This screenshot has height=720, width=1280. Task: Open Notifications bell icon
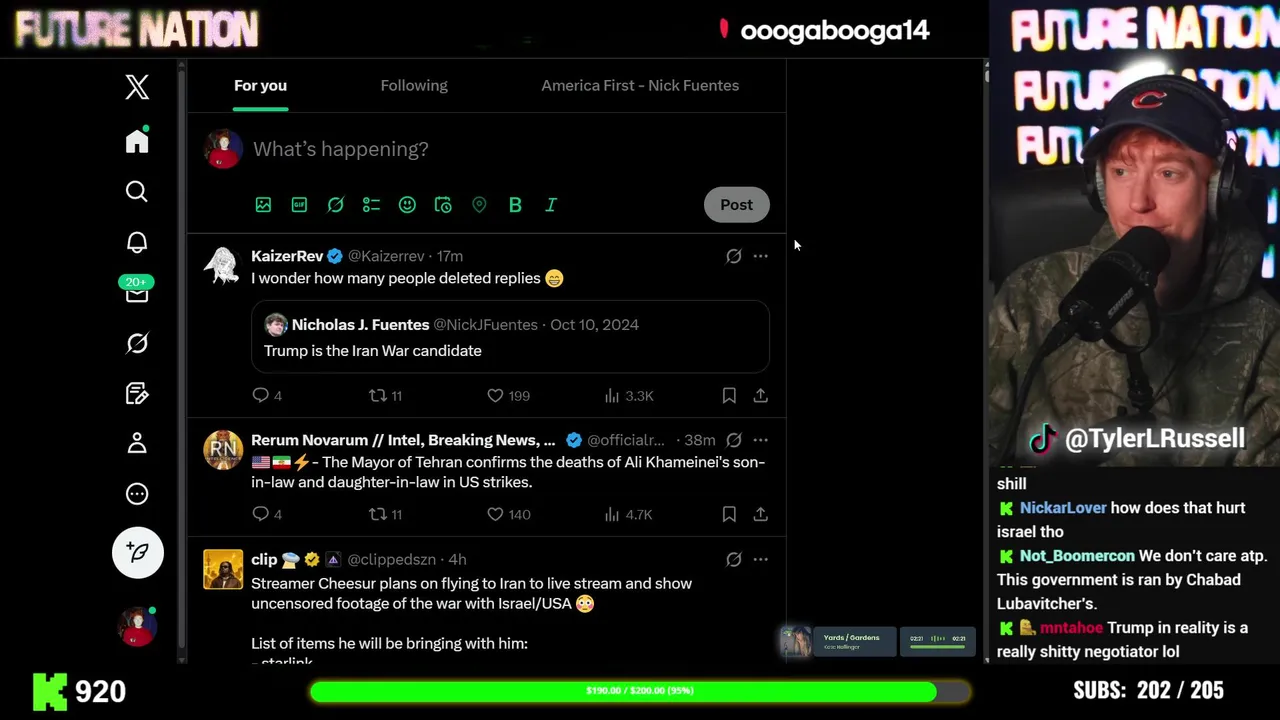(137, 242)
